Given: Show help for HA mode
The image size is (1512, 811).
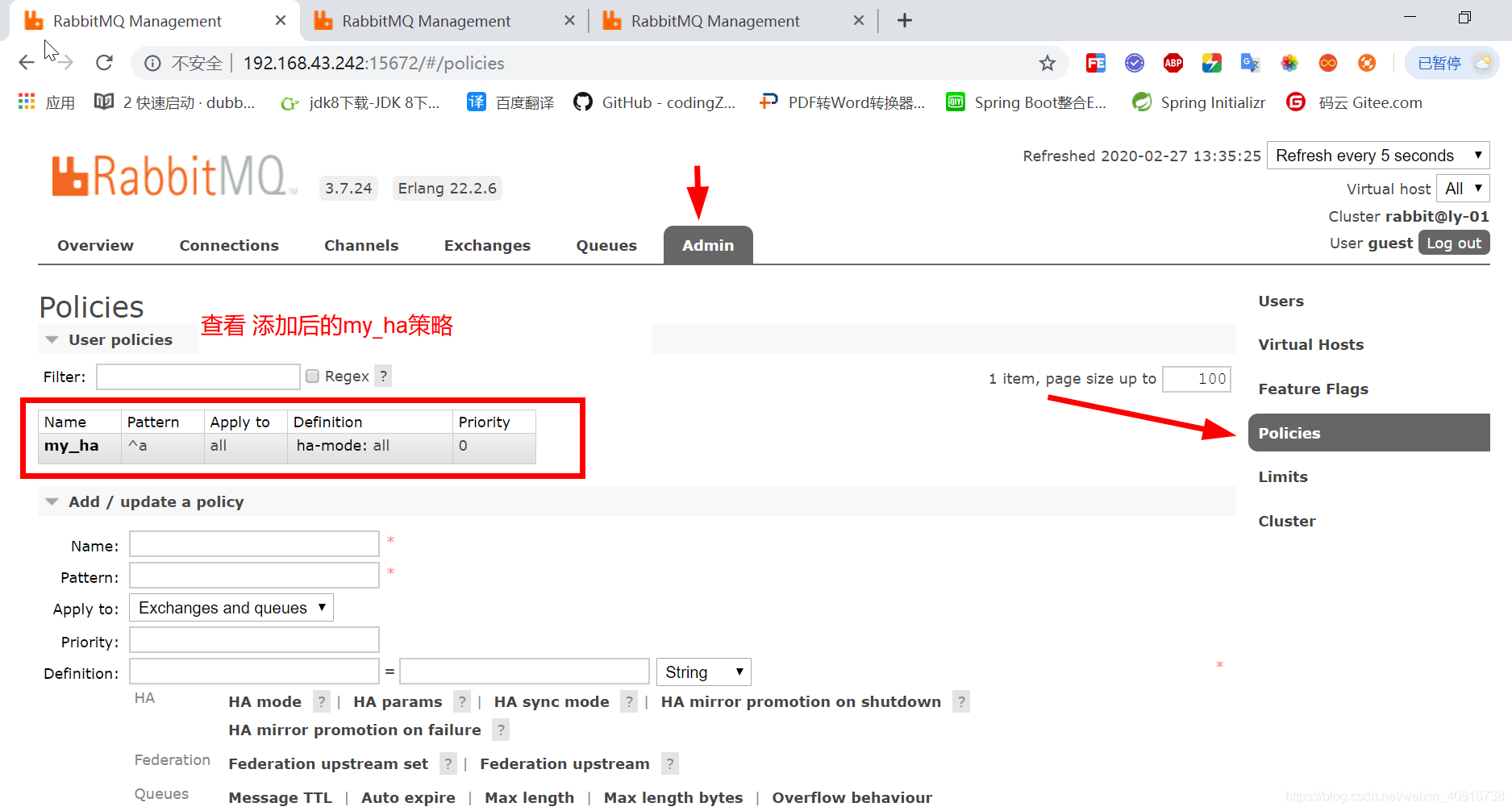Looking at the screenshot, I should [321, 701].
